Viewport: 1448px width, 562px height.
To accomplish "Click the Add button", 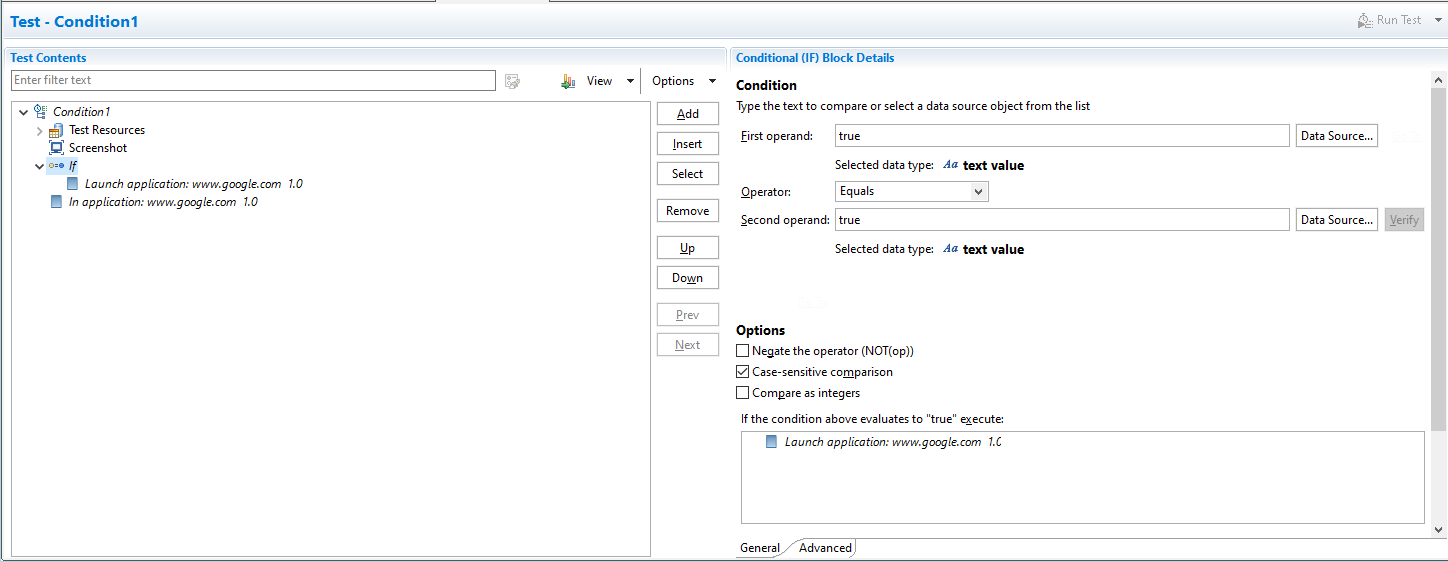I will click(x=688, y=114).
